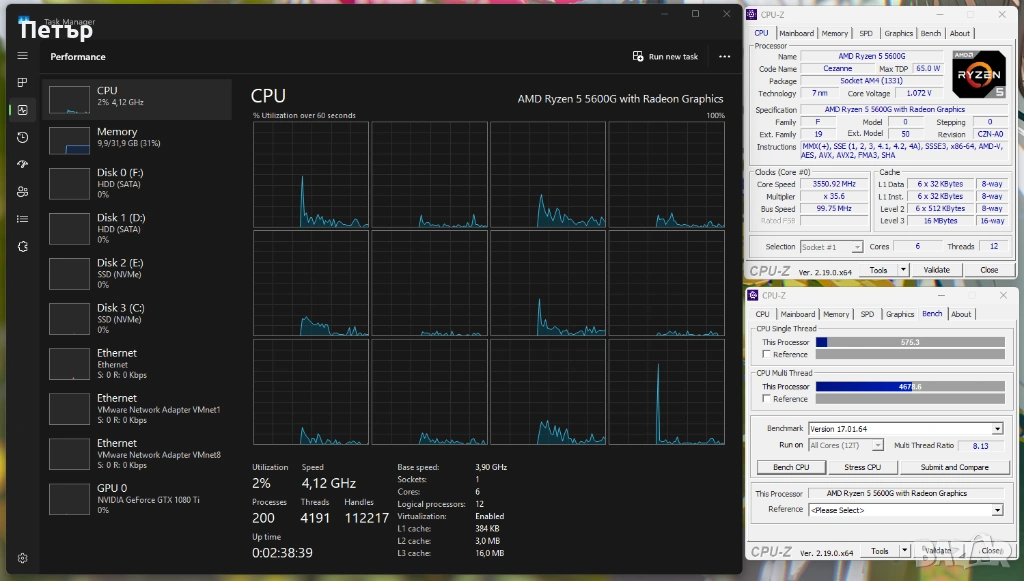
Task: Open the three-dot more options menu
Action: click(x=724, y=56)
